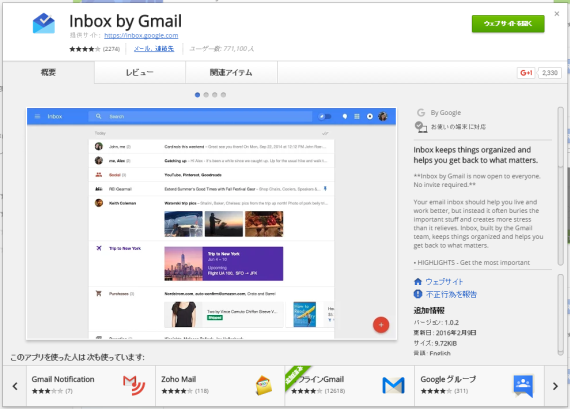This screenshot has width=570, height=409.
Task: Switch to the 概要 overview tab
Action: coord(48,72)
